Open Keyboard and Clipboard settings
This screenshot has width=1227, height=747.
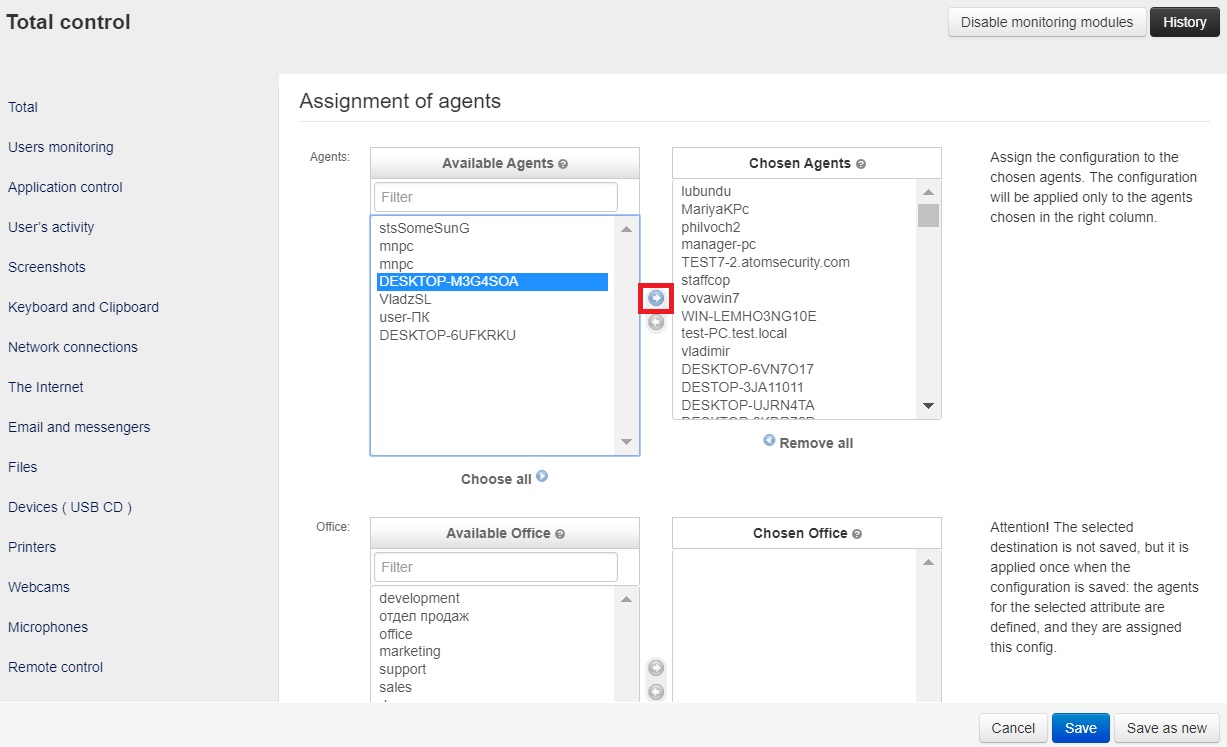click(x=83, y=307)
